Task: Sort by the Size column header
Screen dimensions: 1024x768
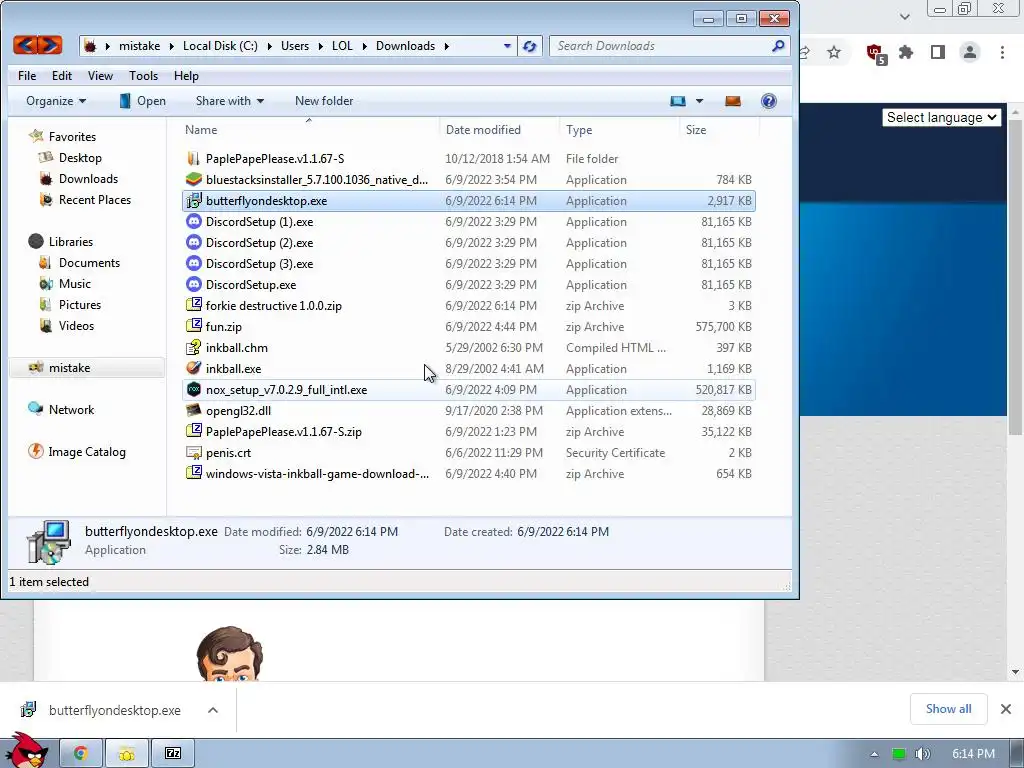Action: coord(696,129)
